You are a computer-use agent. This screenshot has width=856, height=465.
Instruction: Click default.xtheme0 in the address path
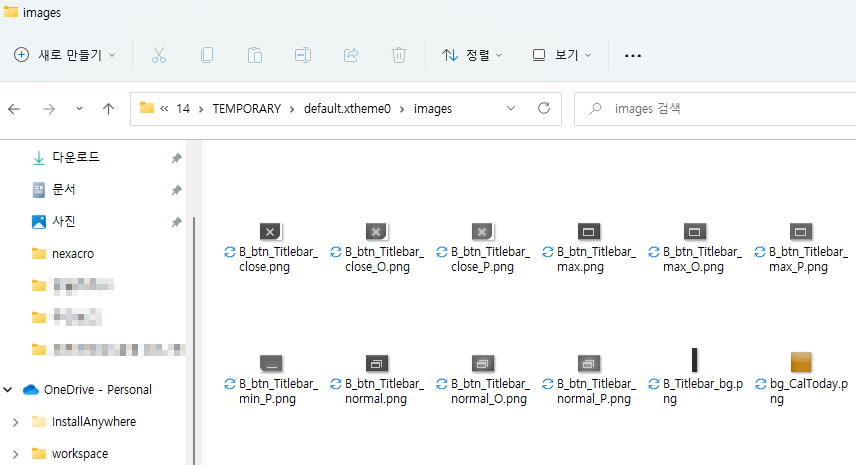click(x=347, y=109)
